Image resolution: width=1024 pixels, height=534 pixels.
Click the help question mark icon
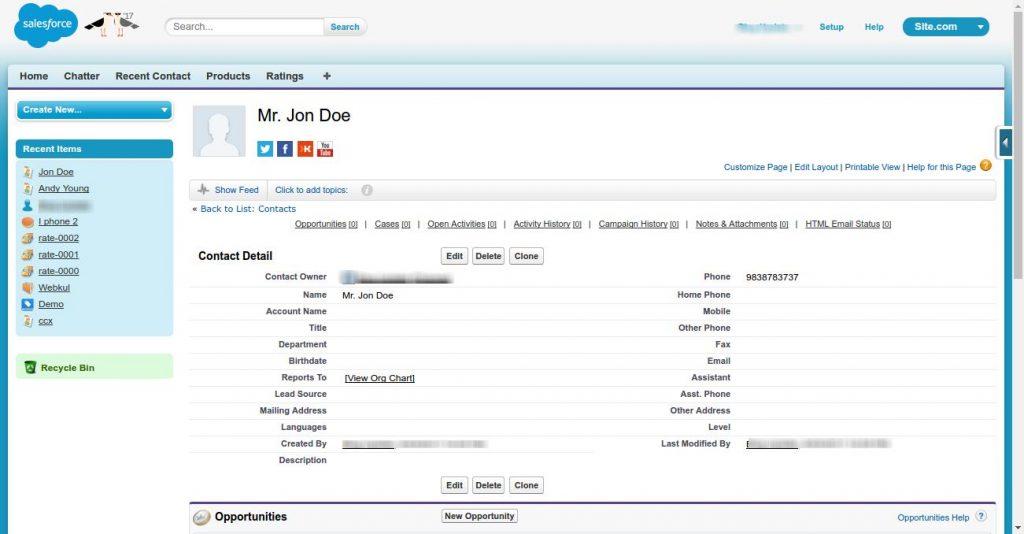pyautogui.click(x=986, y=166)
